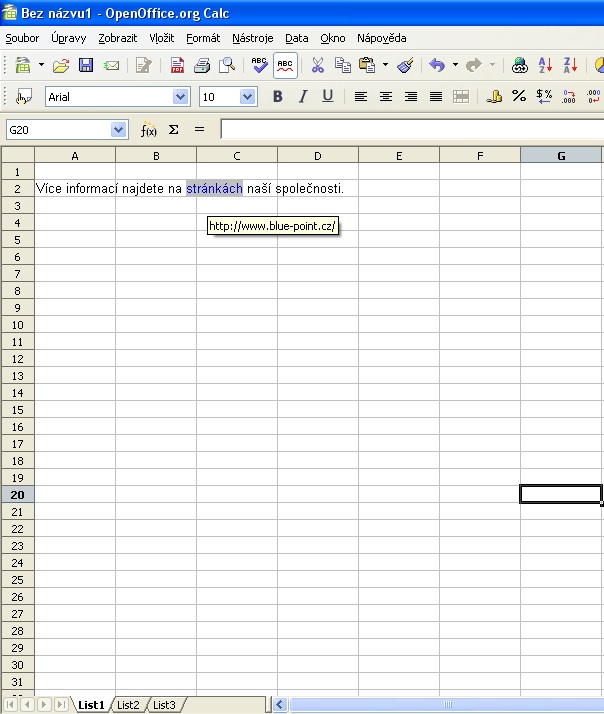Toggle AutoSpellcheck on or off

tap(285, 66)
